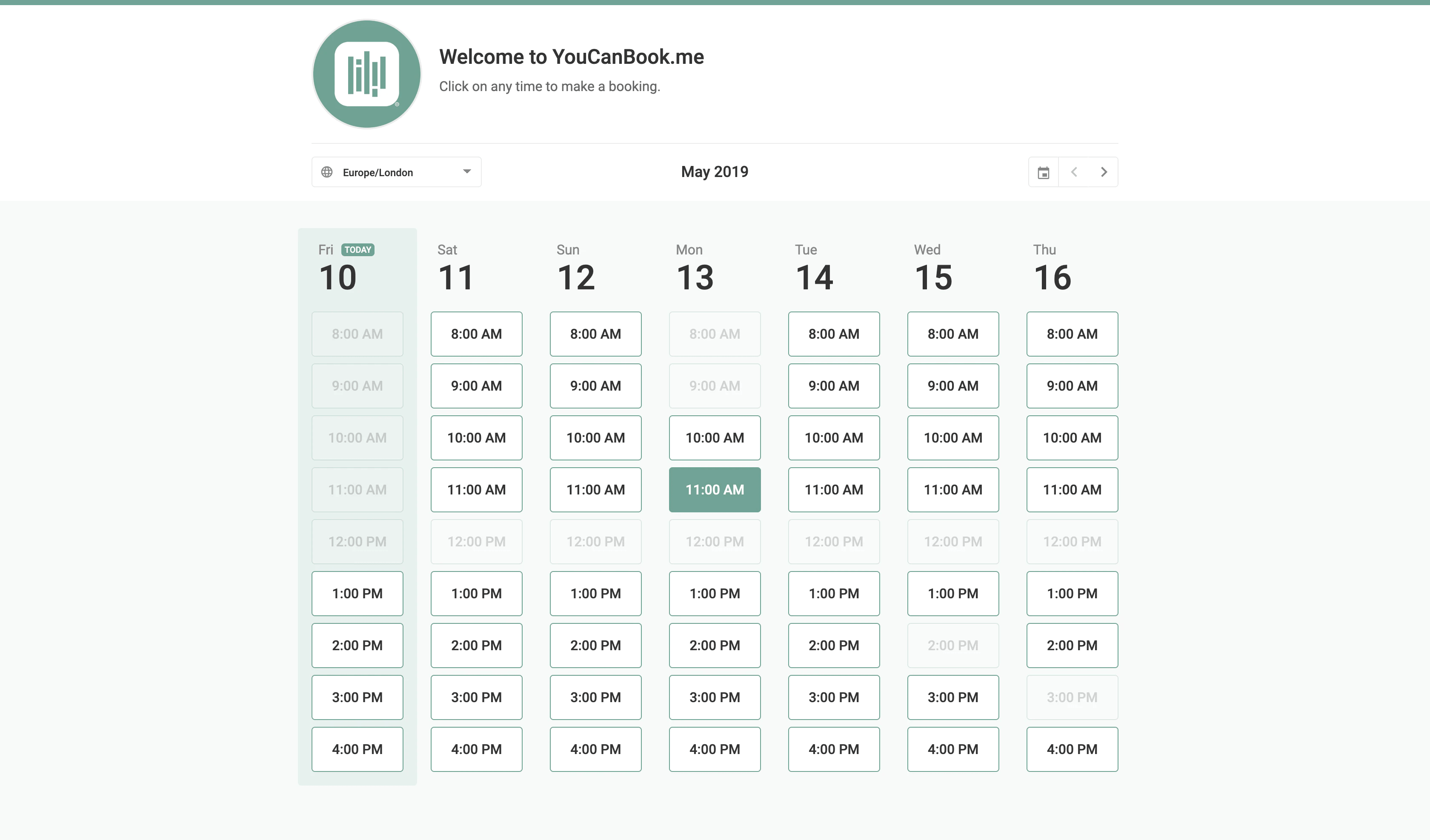Viewport: 1430px width, 840px height.
Task: Select 11:00 AM on Saturday 11
Action: click(476, 489)
